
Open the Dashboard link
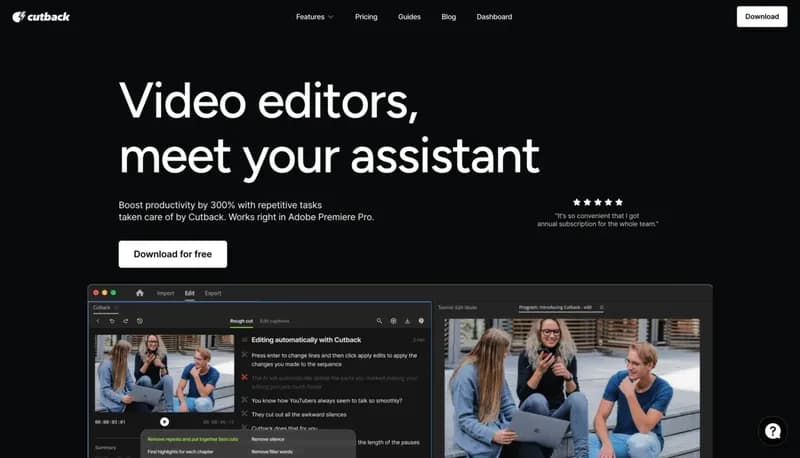coord(494,17)
